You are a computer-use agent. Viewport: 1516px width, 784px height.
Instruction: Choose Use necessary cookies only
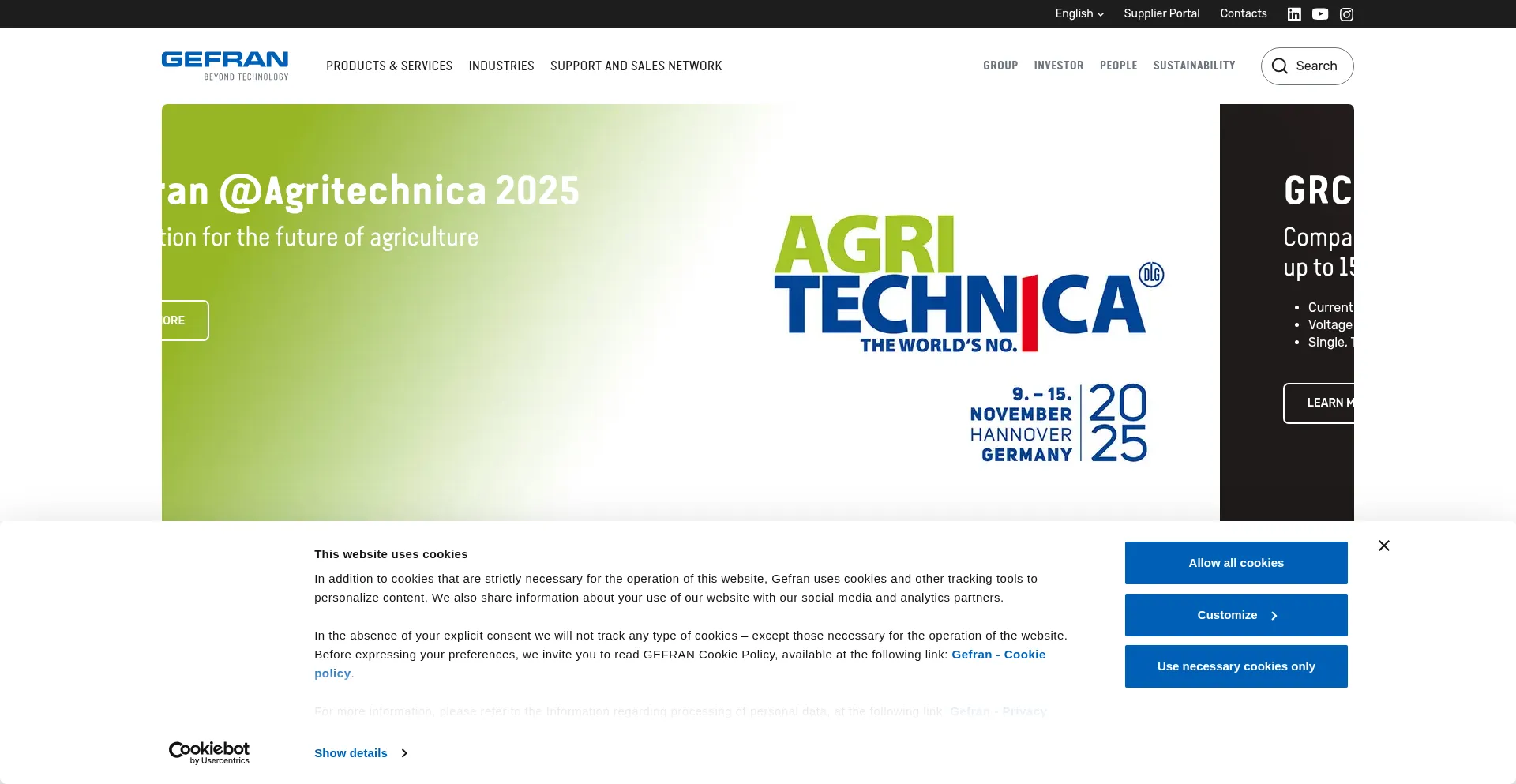(1236, 666)
